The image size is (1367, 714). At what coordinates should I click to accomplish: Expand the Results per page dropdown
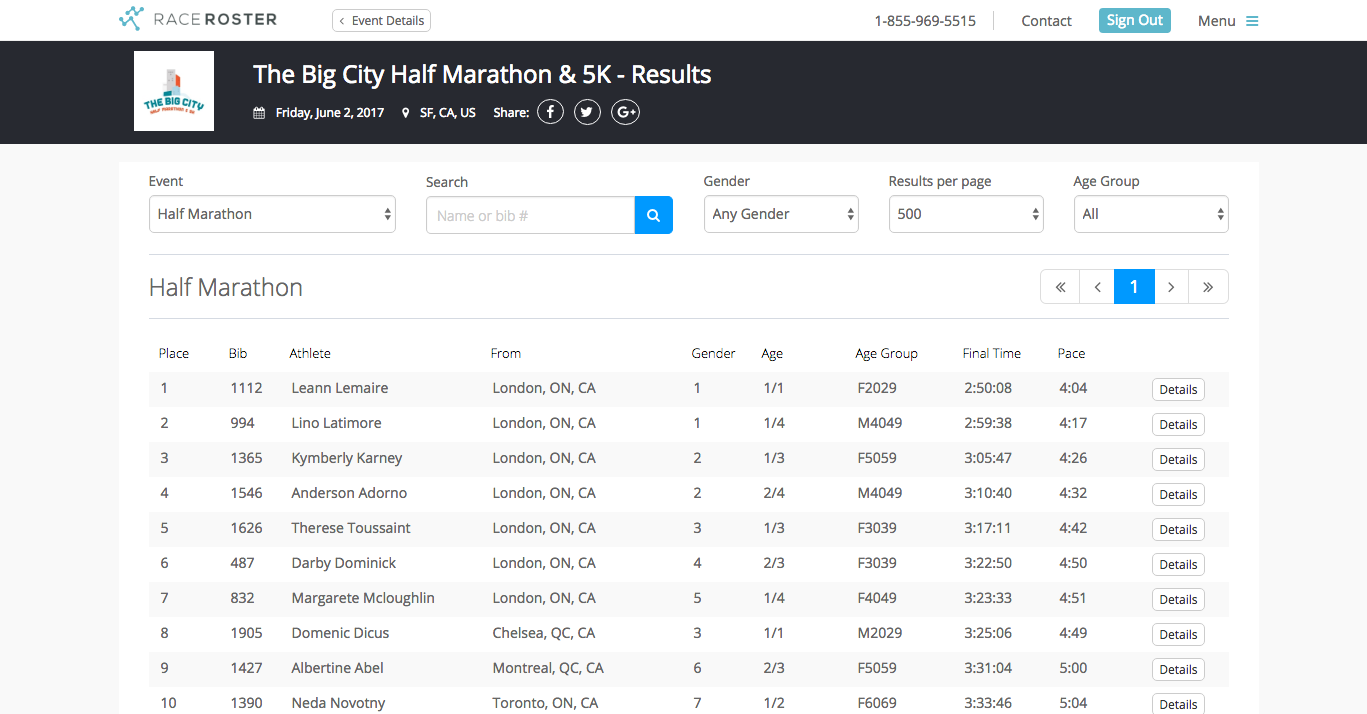965,214
